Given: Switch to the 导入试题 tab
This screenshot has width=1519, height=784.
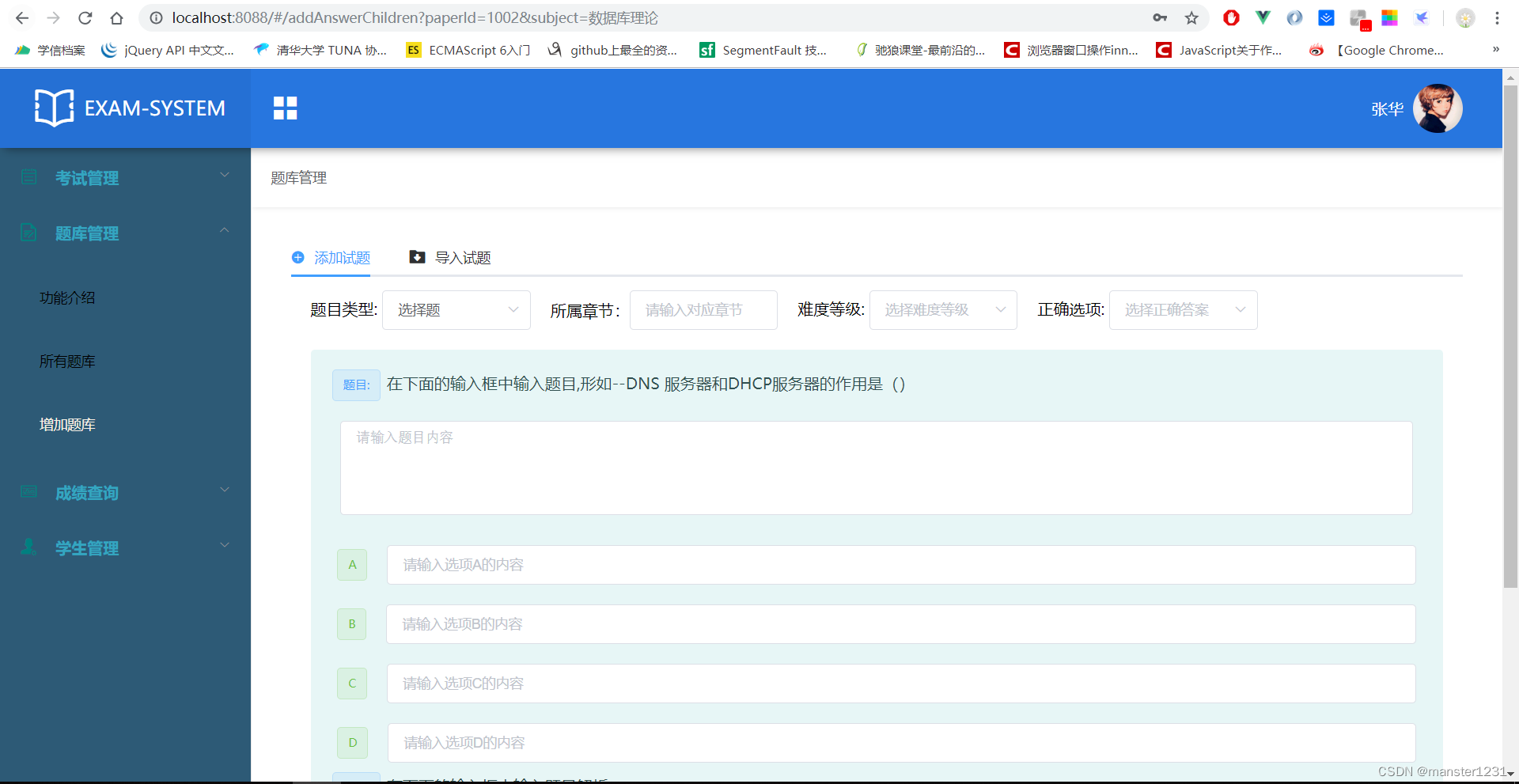Looking at the screenshot, I should tap(463, 257).
